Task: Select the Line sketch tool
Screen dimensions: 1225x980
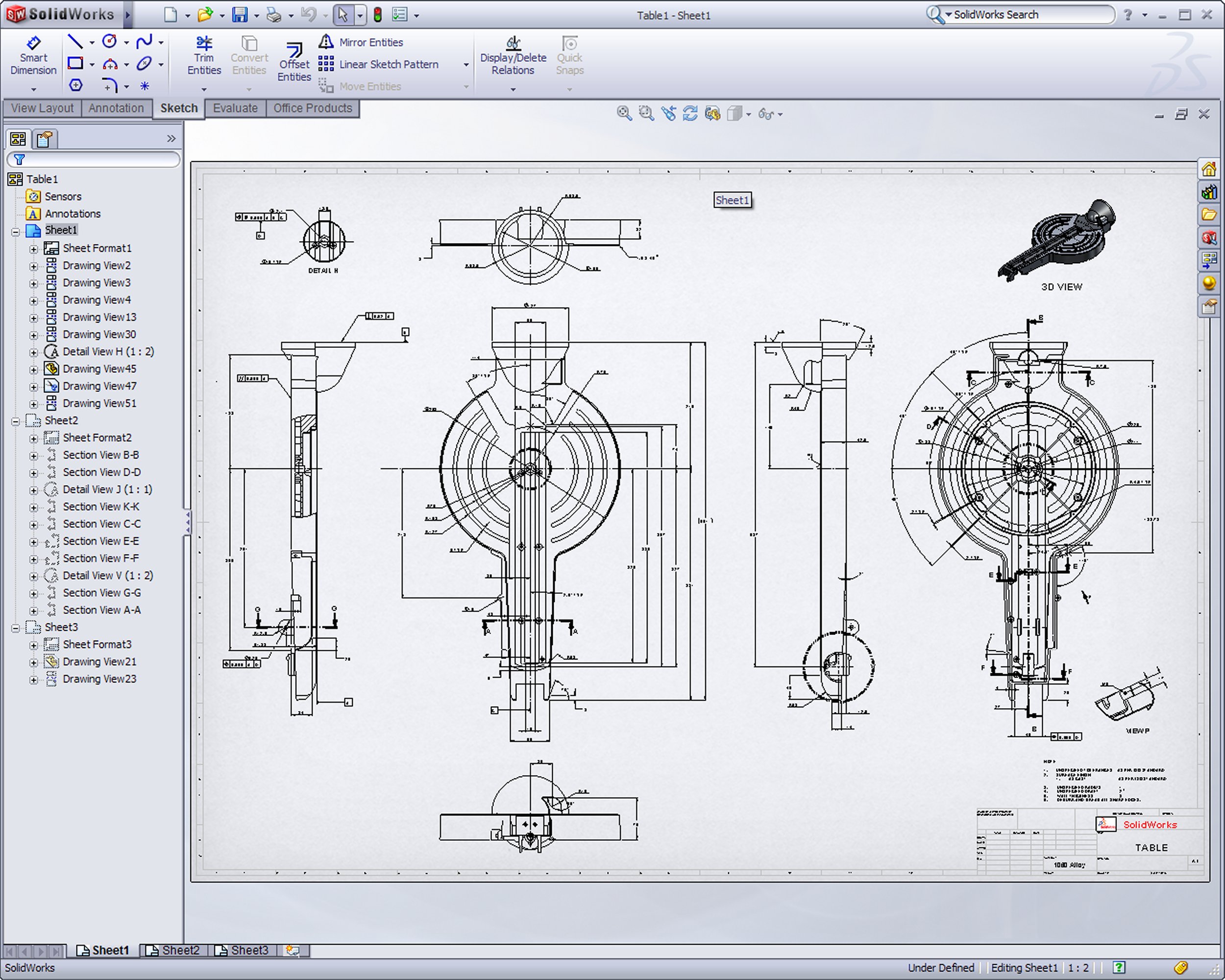Action: (75, 42)
